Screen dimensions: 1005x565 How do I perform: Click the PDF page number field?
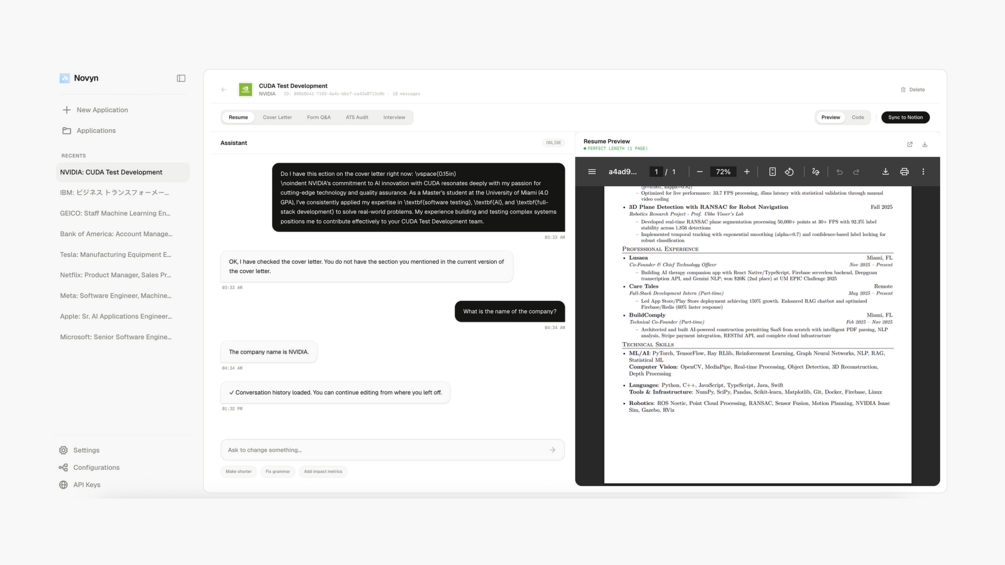656,172
